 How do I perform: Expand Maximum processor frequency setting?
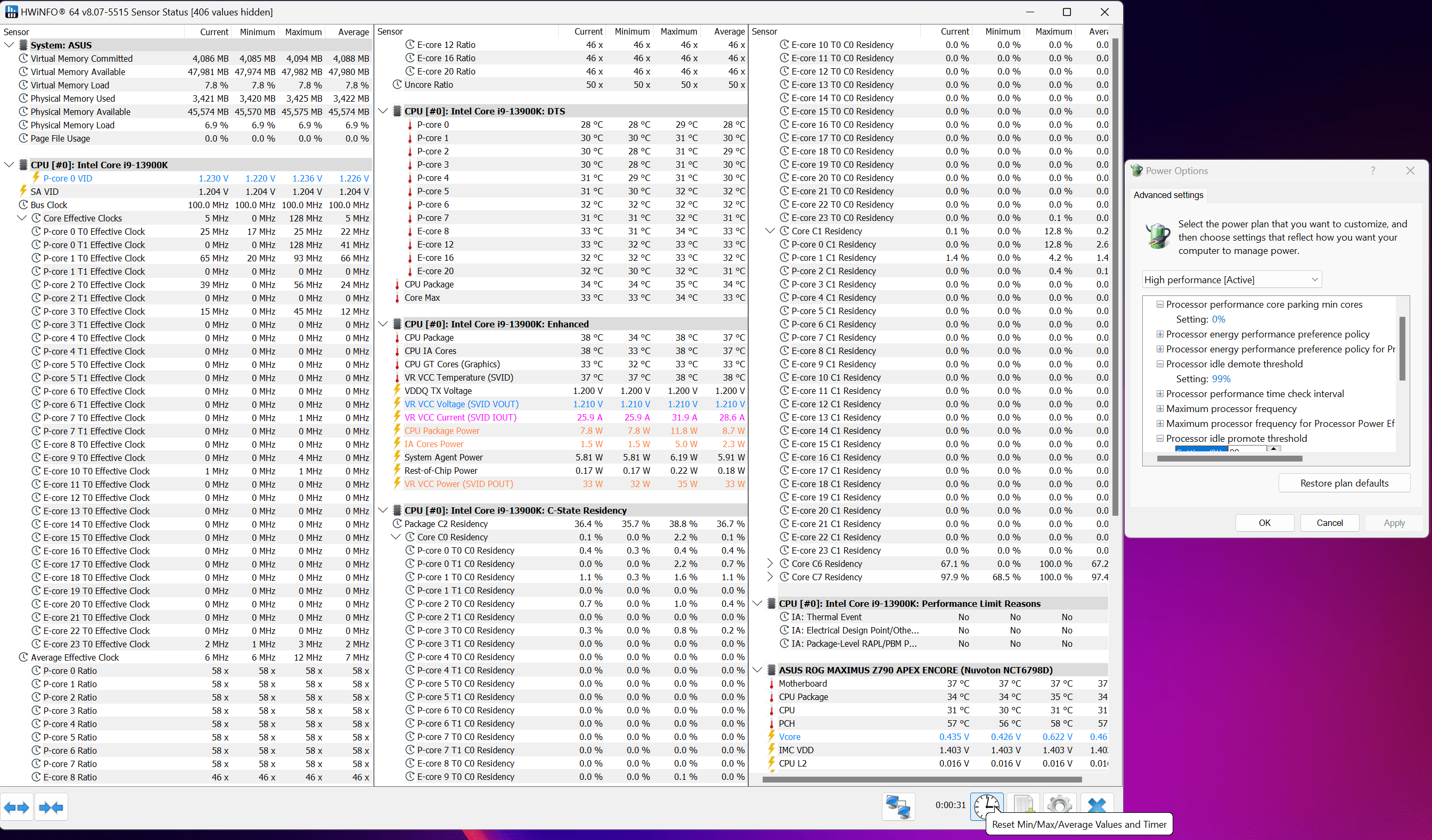tap(1159, 408)
